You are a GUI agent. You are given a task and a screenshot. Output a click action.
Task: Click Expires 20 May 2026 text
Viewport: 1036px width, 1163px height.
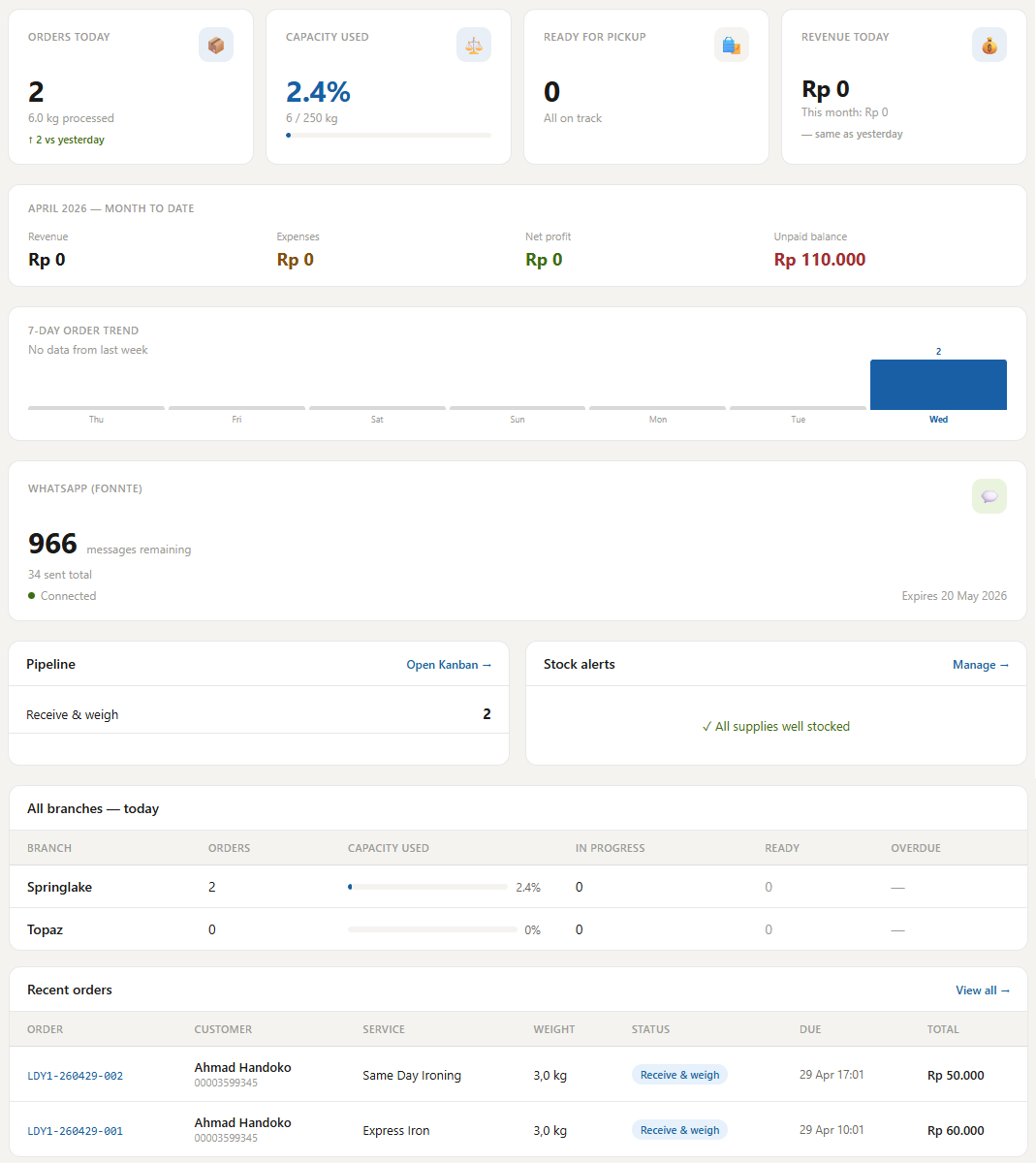click(954, 596)
